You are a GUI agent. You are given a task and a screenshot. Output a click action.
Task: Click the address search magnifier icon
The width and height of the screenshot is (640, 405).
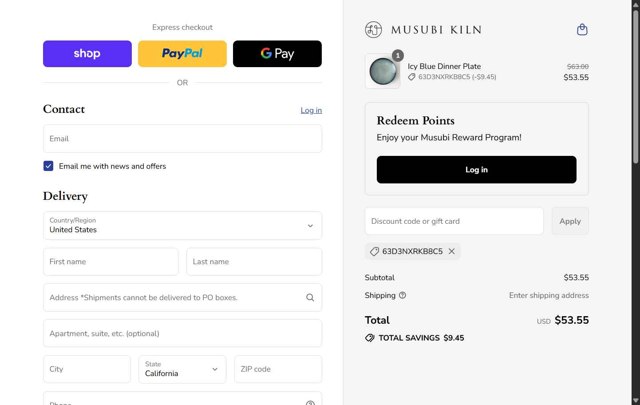tap(310, 298)
